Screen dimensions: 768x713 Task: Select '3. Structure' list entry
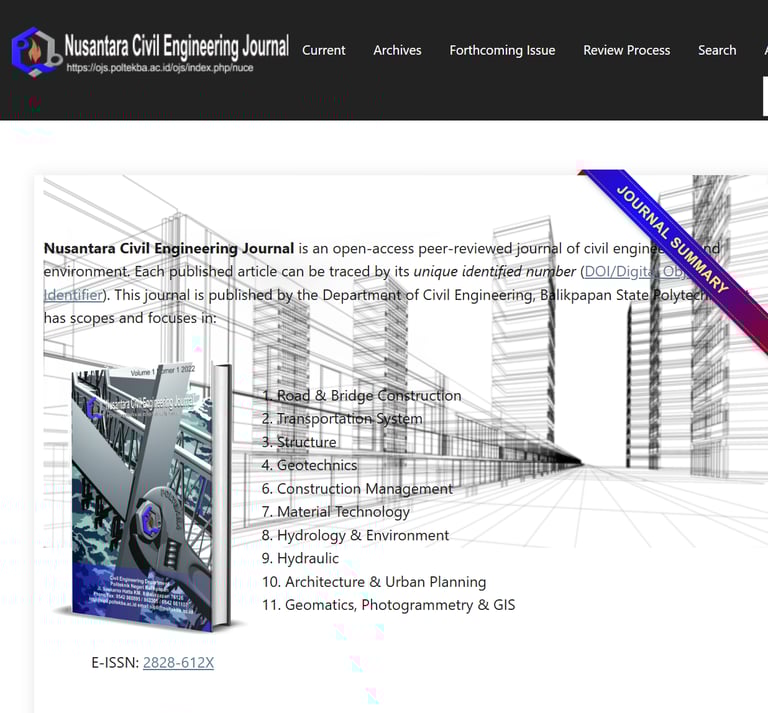(299, 442)
